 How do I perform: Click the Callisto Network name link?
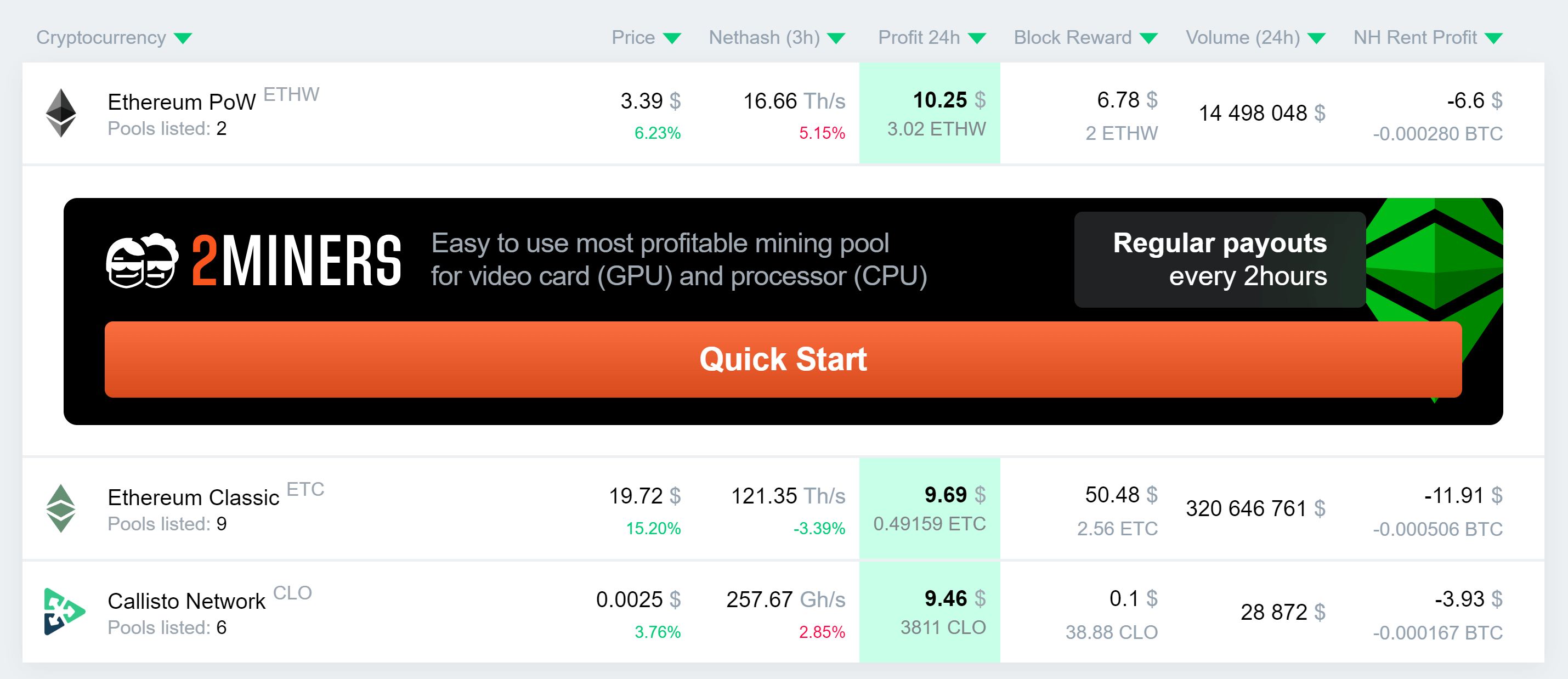pos(186,601)
